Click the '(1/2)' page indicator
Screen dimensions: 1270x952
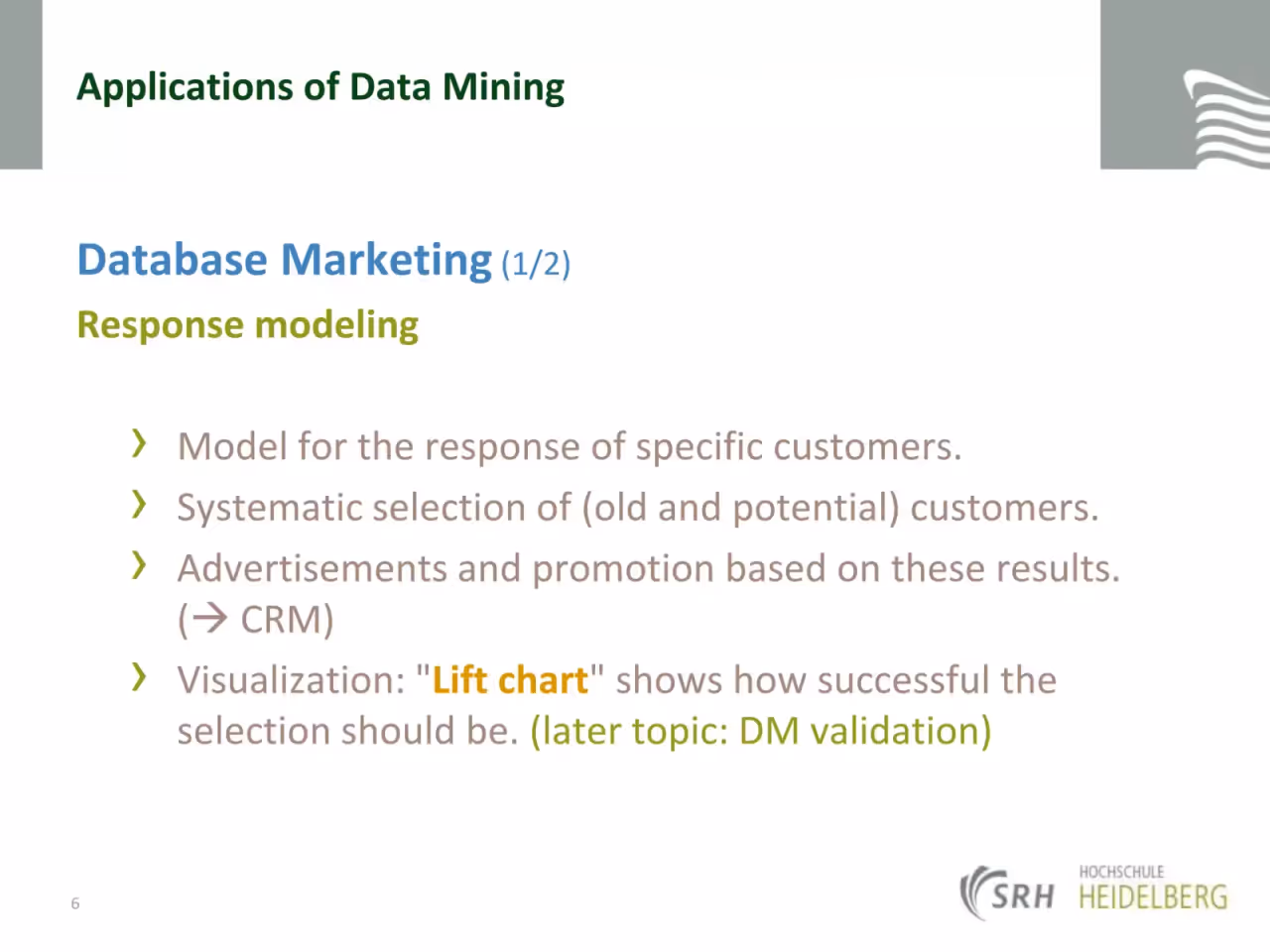coord(536,264)
